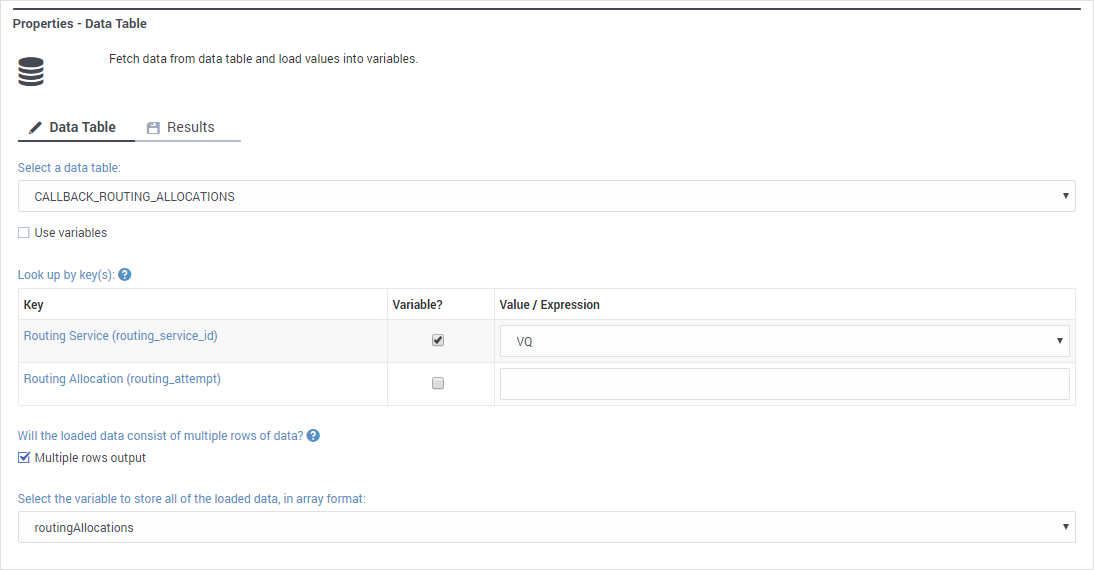Check Variable? box for Routing Allocation

click(438, 383)
